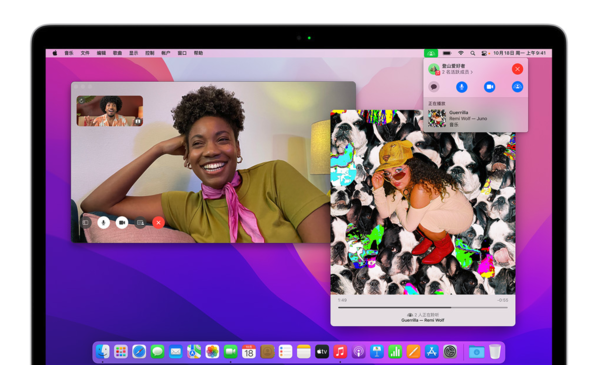Open the Apple menu
Screen dimensions: 600x365
tap(55, 53)
